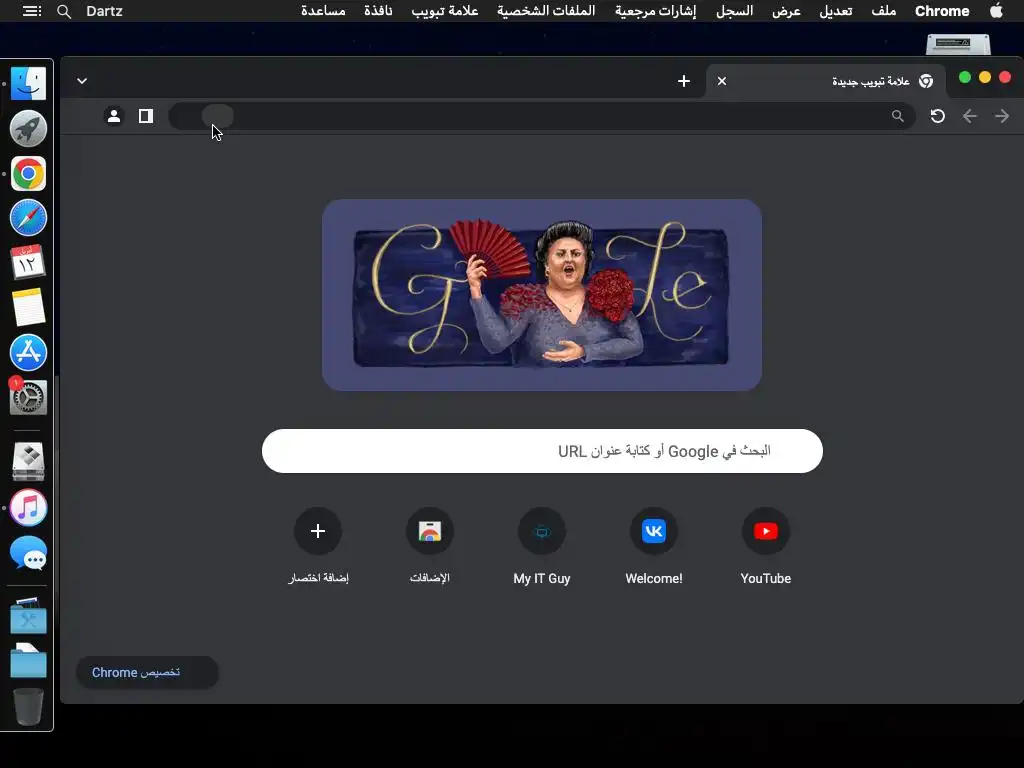
Task: Open the My IT Guy shortcut
Action: [x=541, y=547]
